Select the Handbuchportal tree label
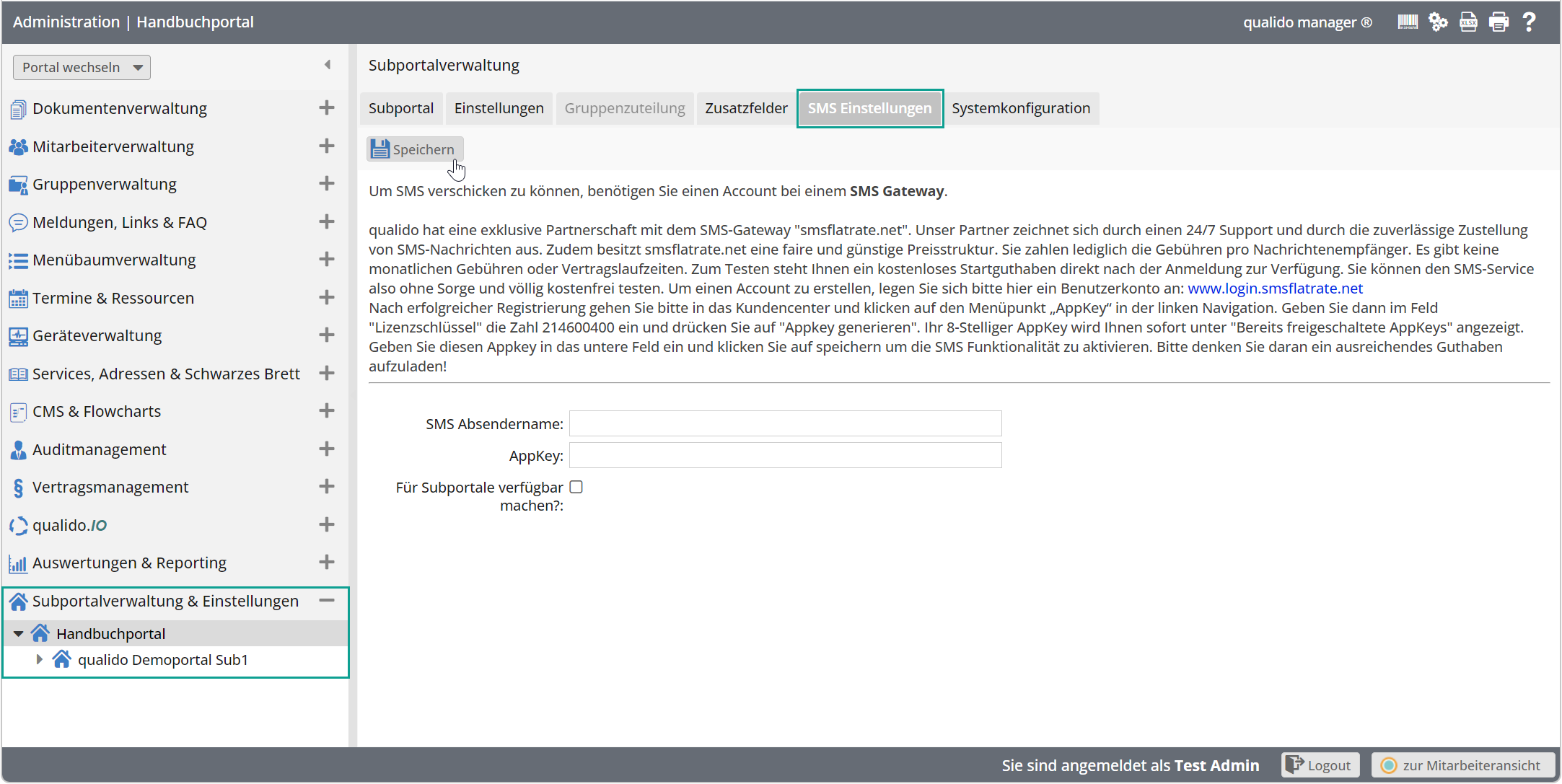 pyautogui.click(x=111, y=634)
